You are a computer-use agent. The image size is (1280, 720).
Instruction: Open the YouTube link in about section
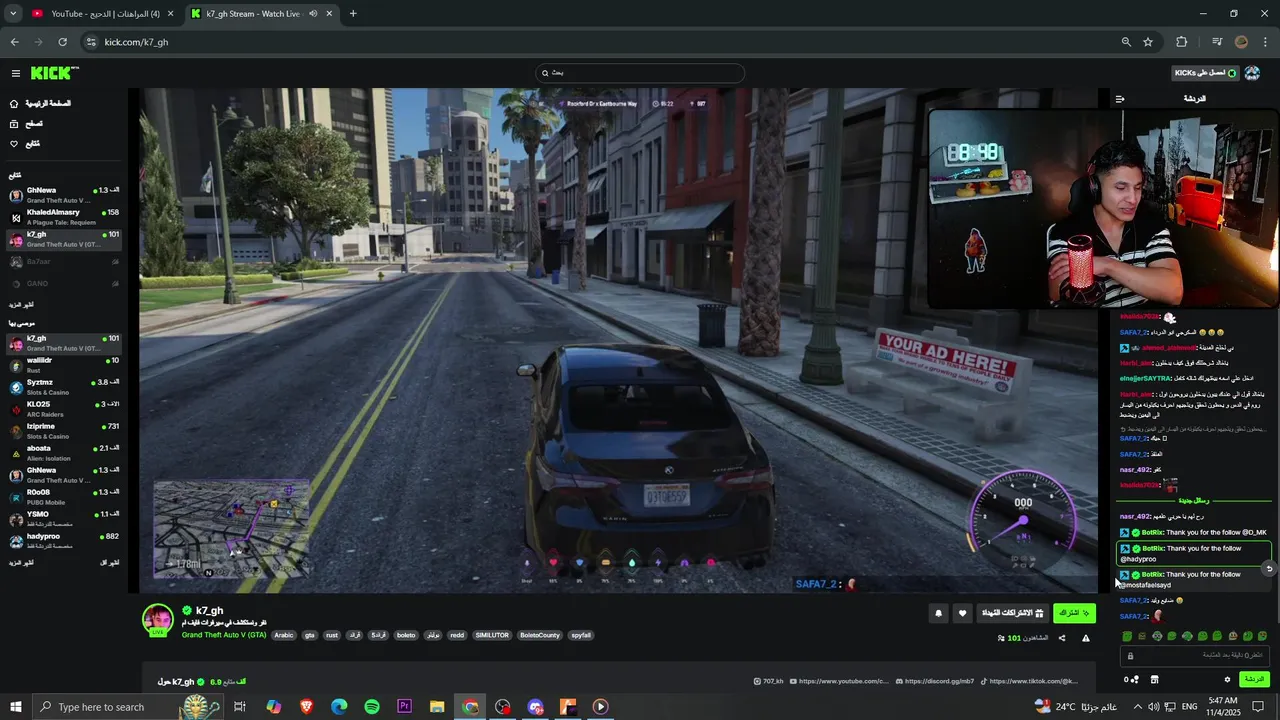[838, 681]
